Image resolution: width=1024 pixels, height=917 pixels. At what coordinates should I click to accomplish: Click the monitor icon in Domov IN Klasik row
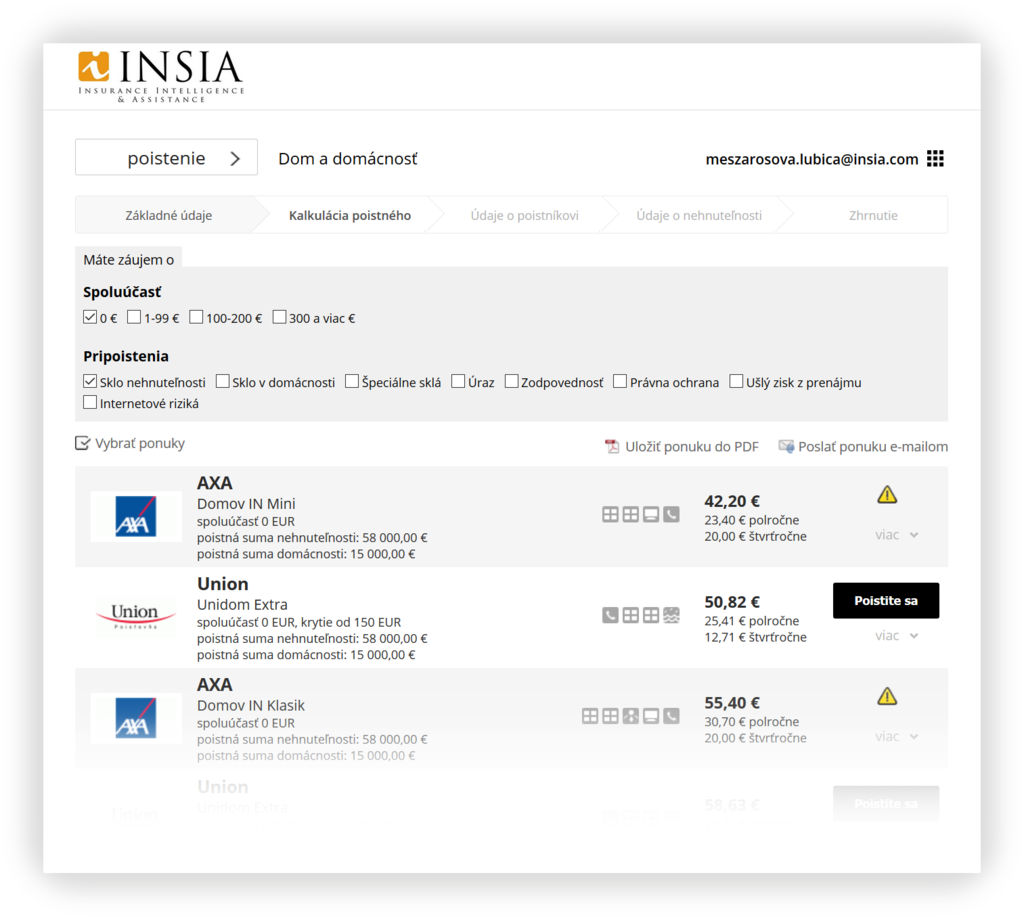(x=651, y=716)
